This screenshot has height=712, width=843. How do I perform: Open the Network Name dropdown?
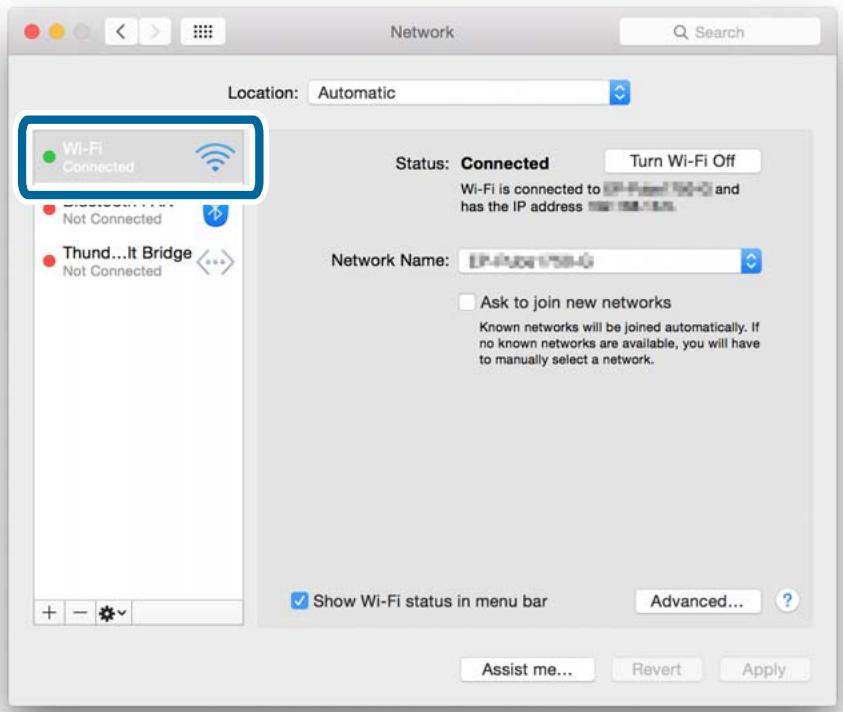pyautogui.click(x=610, y=261)
